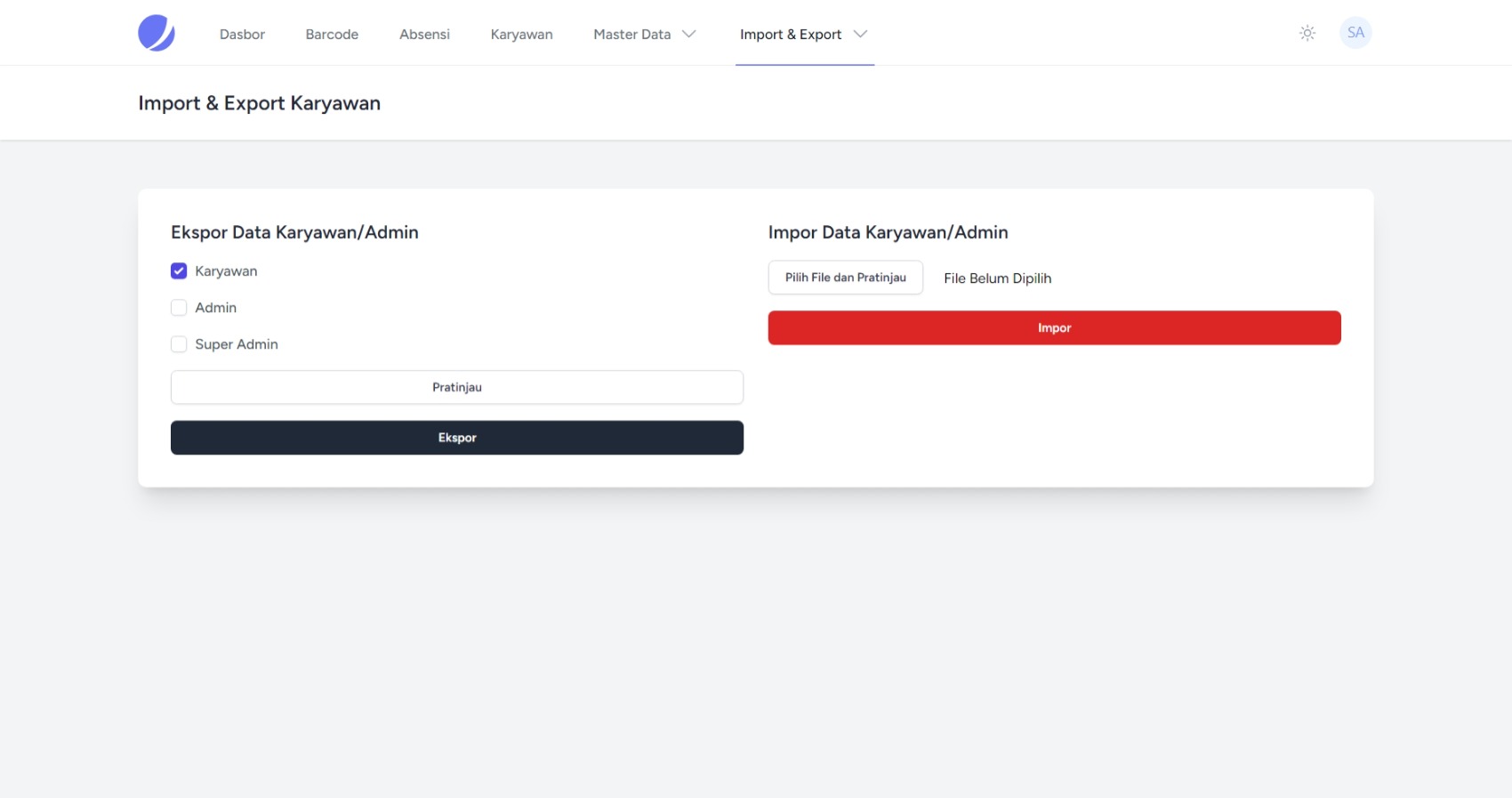
Task: Click the app logo icon
Action: pos(157,33)
